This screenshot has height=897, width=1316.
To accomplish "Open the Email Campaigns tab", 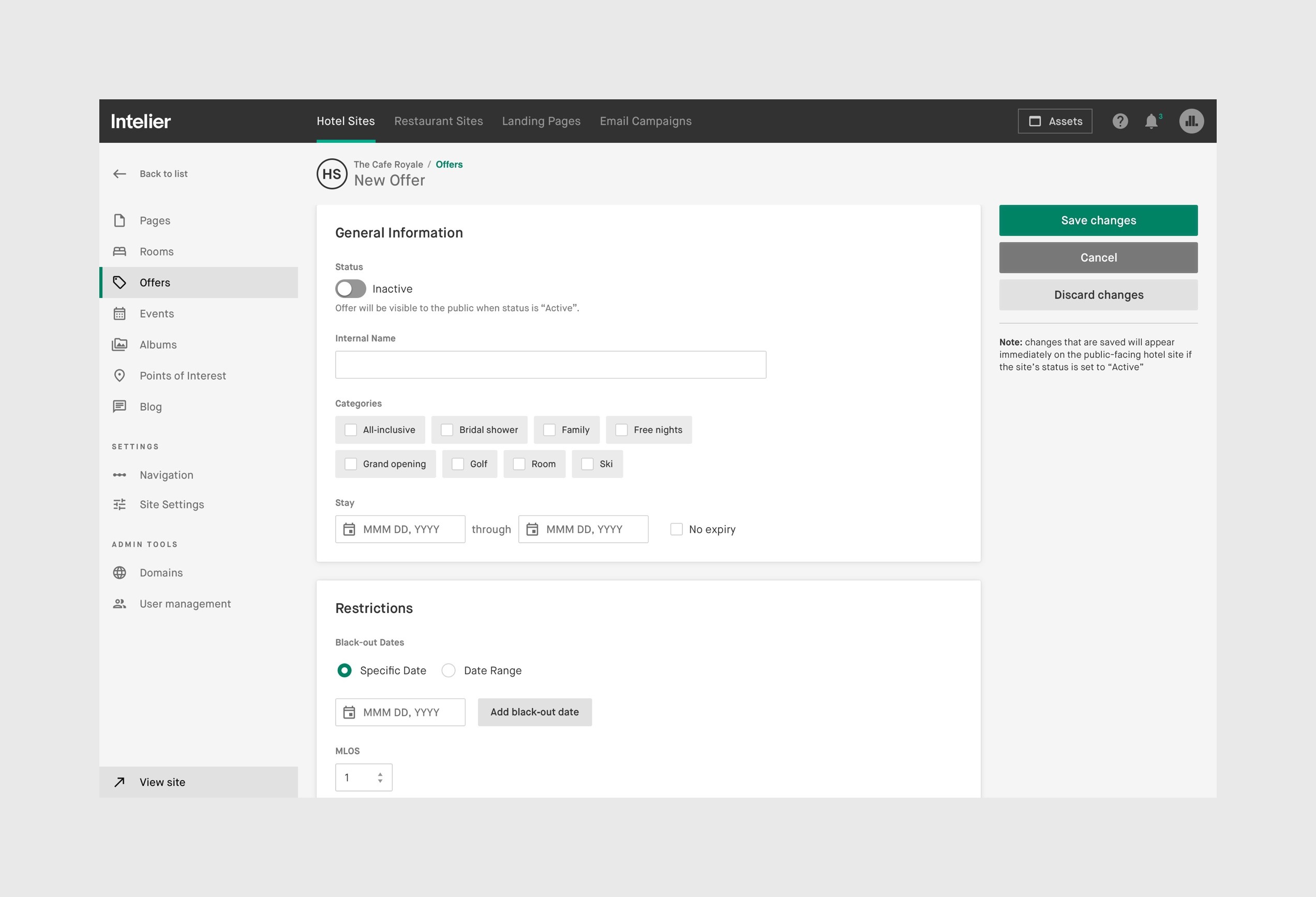I will pyautogui.click(x=646, y=121).
